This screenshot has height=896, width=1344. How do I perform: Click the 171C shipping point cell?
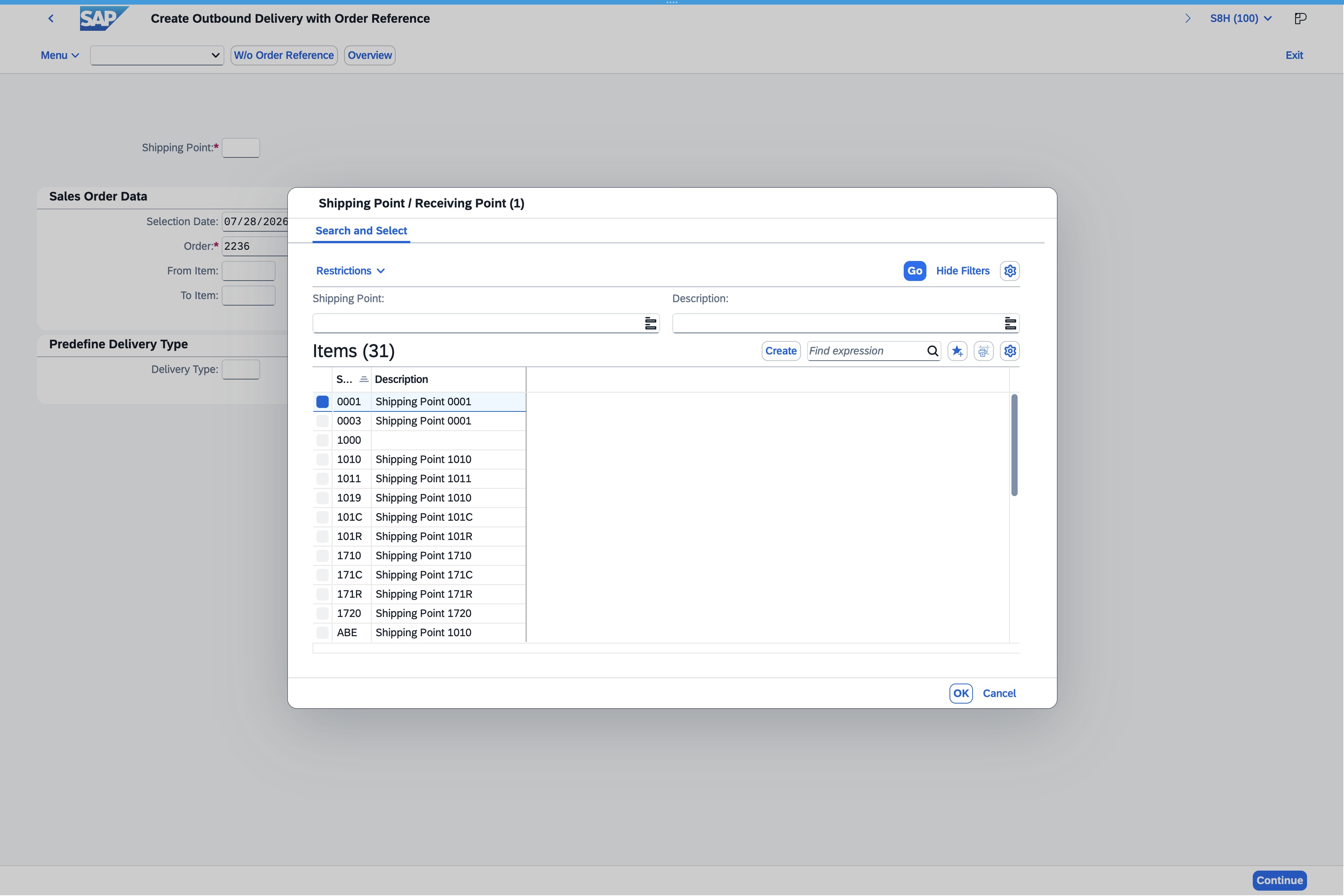[352, 575]
